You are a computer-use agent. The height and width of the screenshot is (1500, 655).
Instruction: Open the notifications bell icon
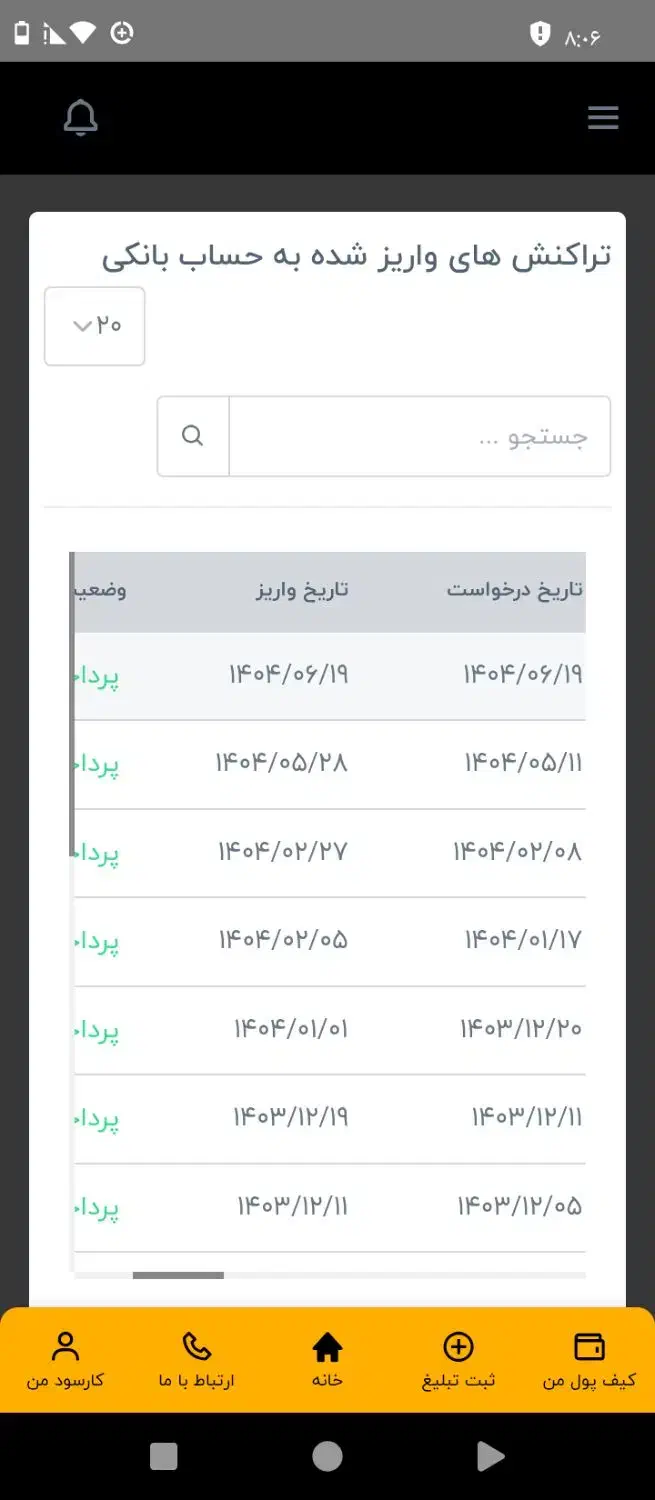tap(81, 118)
